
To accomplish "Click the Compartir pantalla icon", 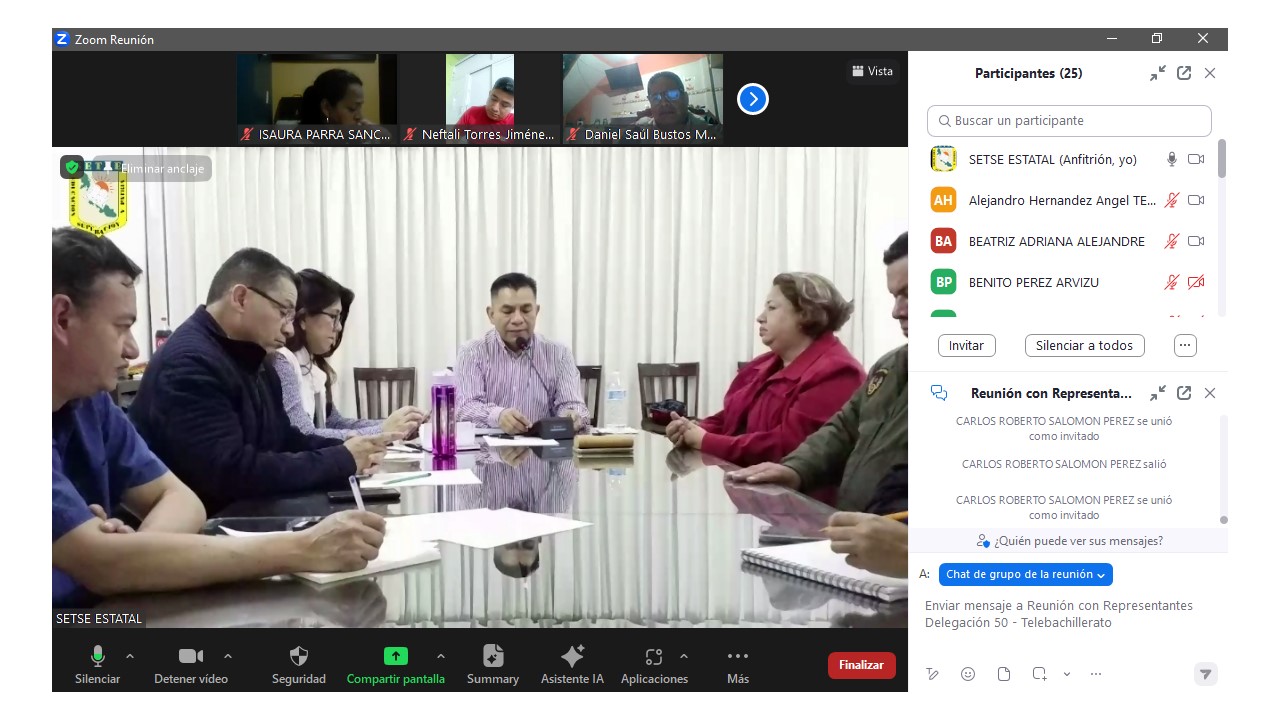I will [396, 657].
